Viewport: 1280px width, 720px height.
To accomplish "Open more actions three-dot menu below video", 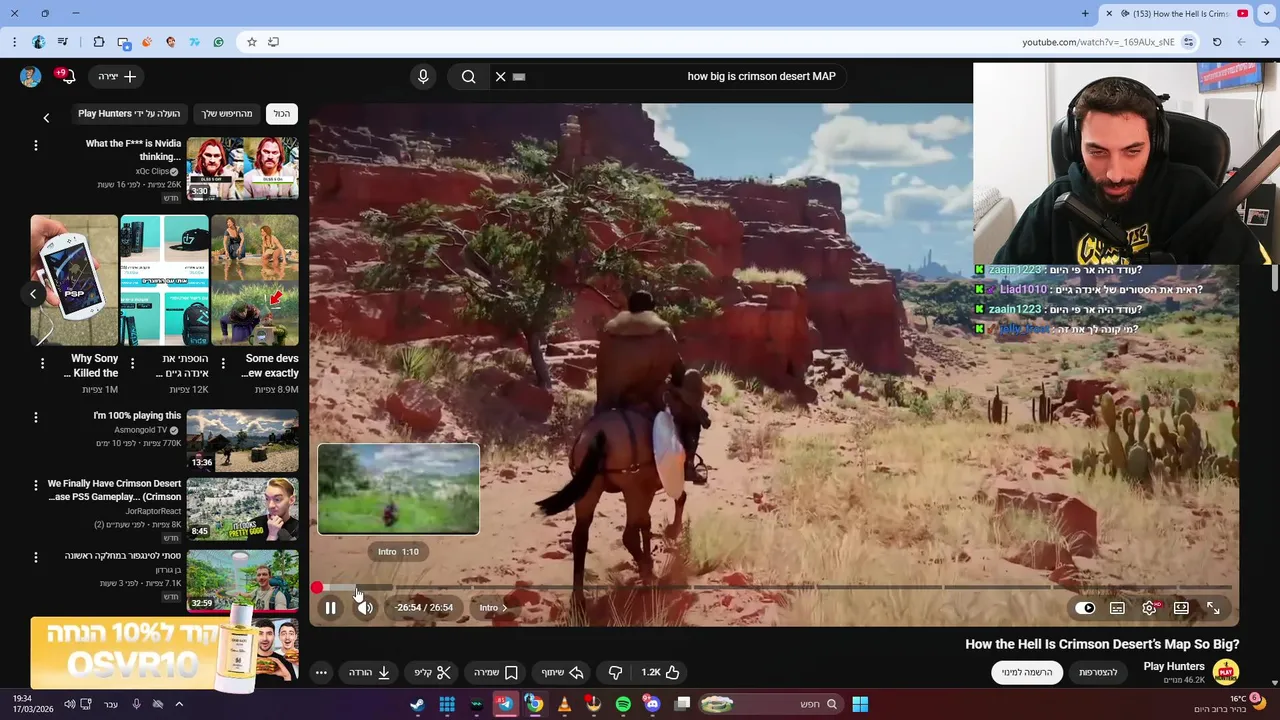I will pos(321,673).
